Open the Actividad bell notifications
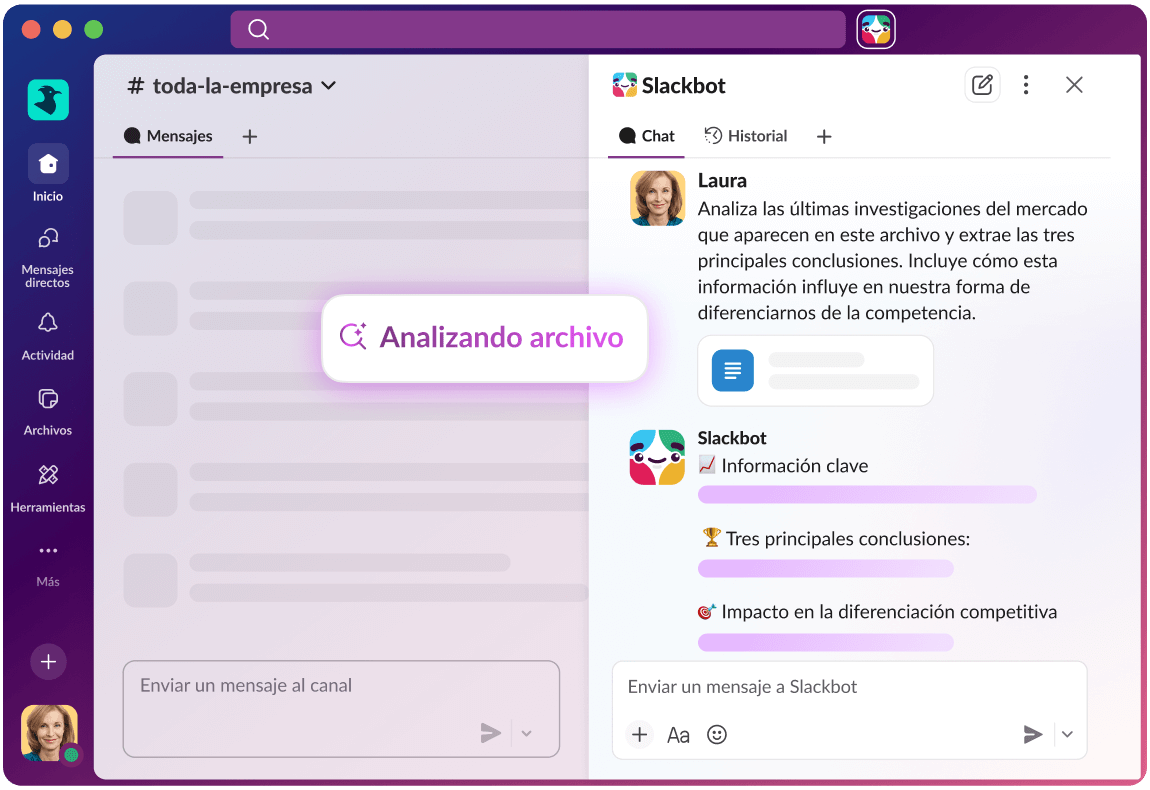 [48, 336]
